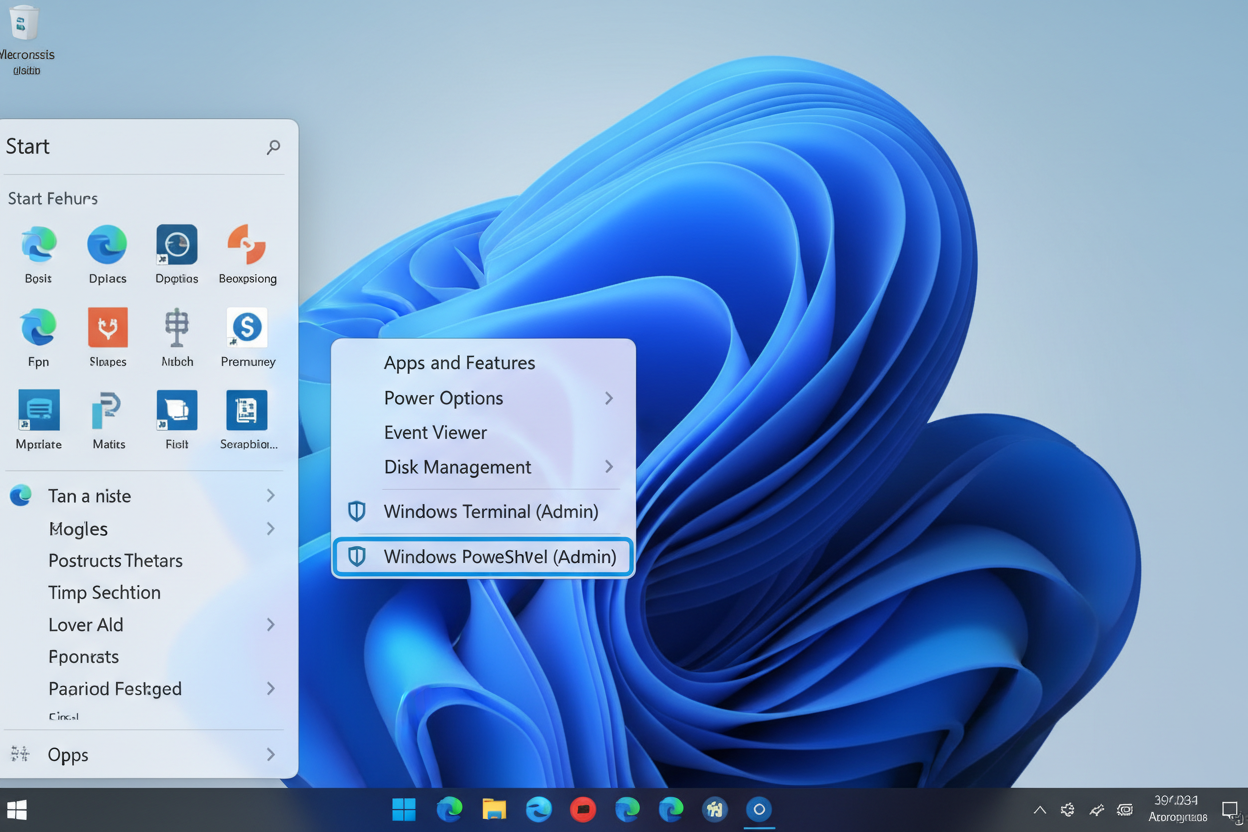This screenshot has height=832, width=1248.
Task: Expand the Power Options submenu arrow
Action: (609, 398)
